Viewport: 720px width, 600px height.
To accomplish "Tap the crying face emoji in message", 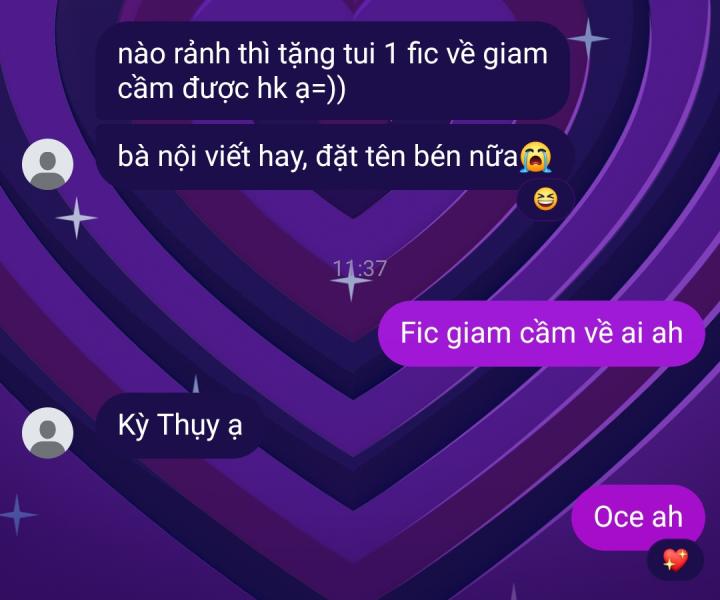I will [x=535, y=157].
